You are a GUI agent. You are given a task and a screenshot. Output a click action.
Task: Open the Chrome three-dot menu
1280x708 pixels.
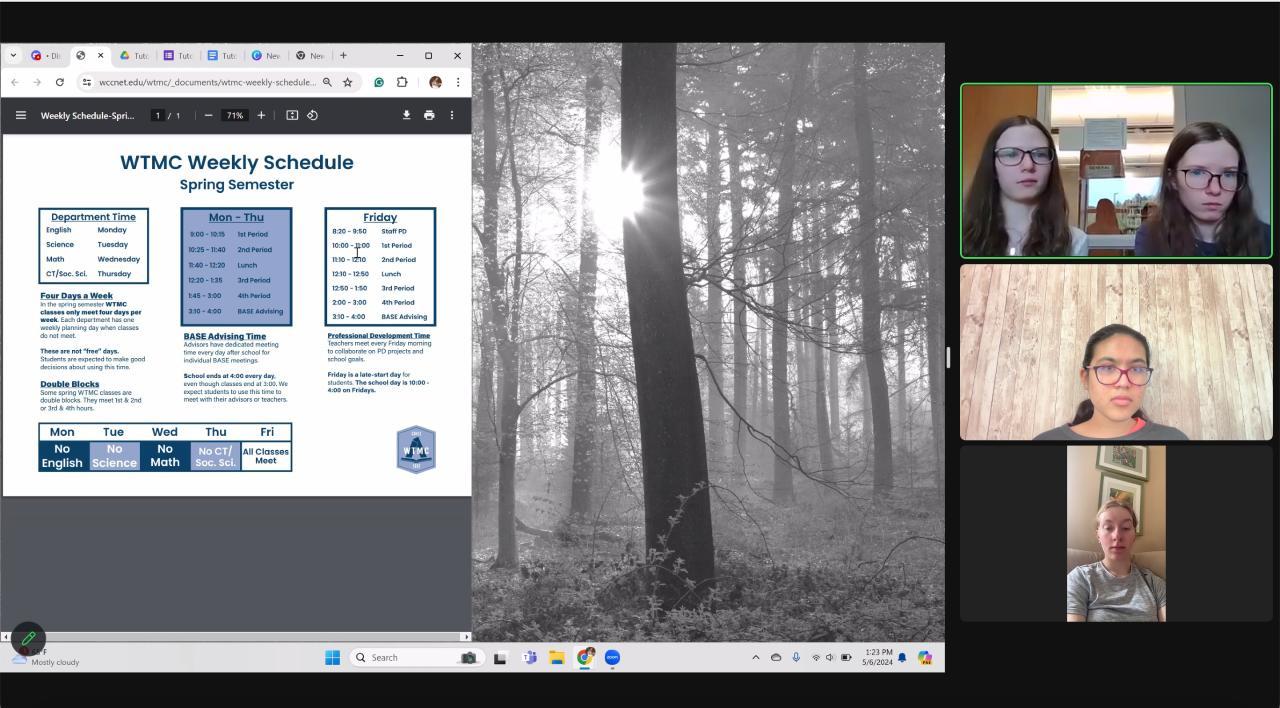click(458, 82)
